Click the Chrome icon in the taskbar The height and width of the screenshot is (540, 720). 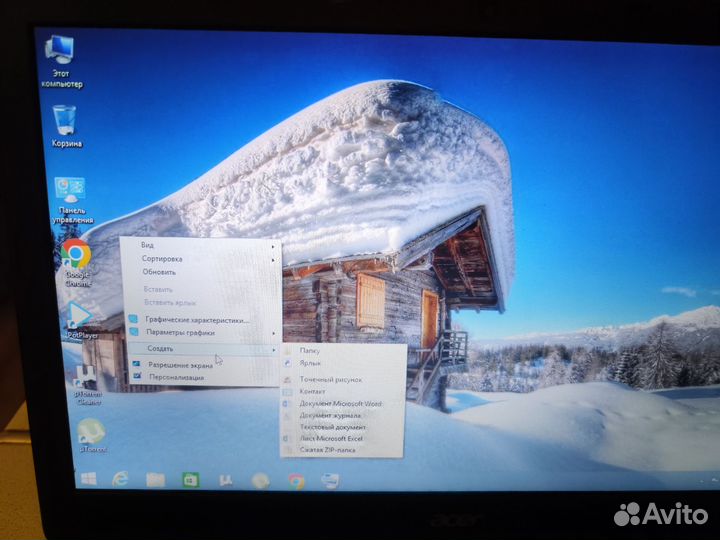click(296, 481)
